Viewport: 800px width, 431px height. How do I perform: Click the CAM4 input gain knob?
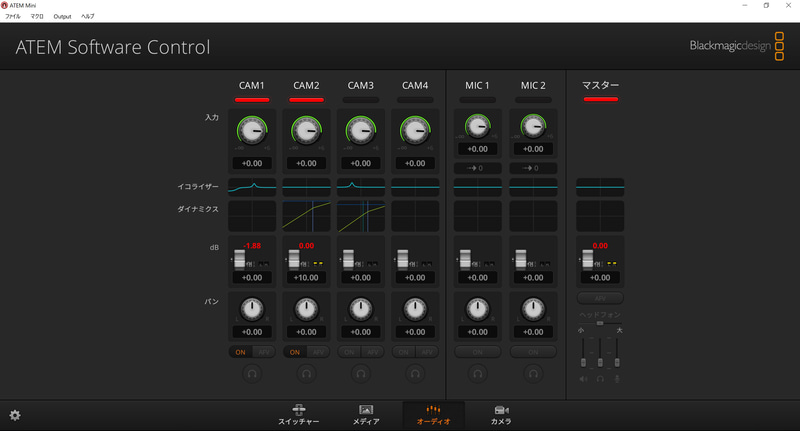[415, 131]
